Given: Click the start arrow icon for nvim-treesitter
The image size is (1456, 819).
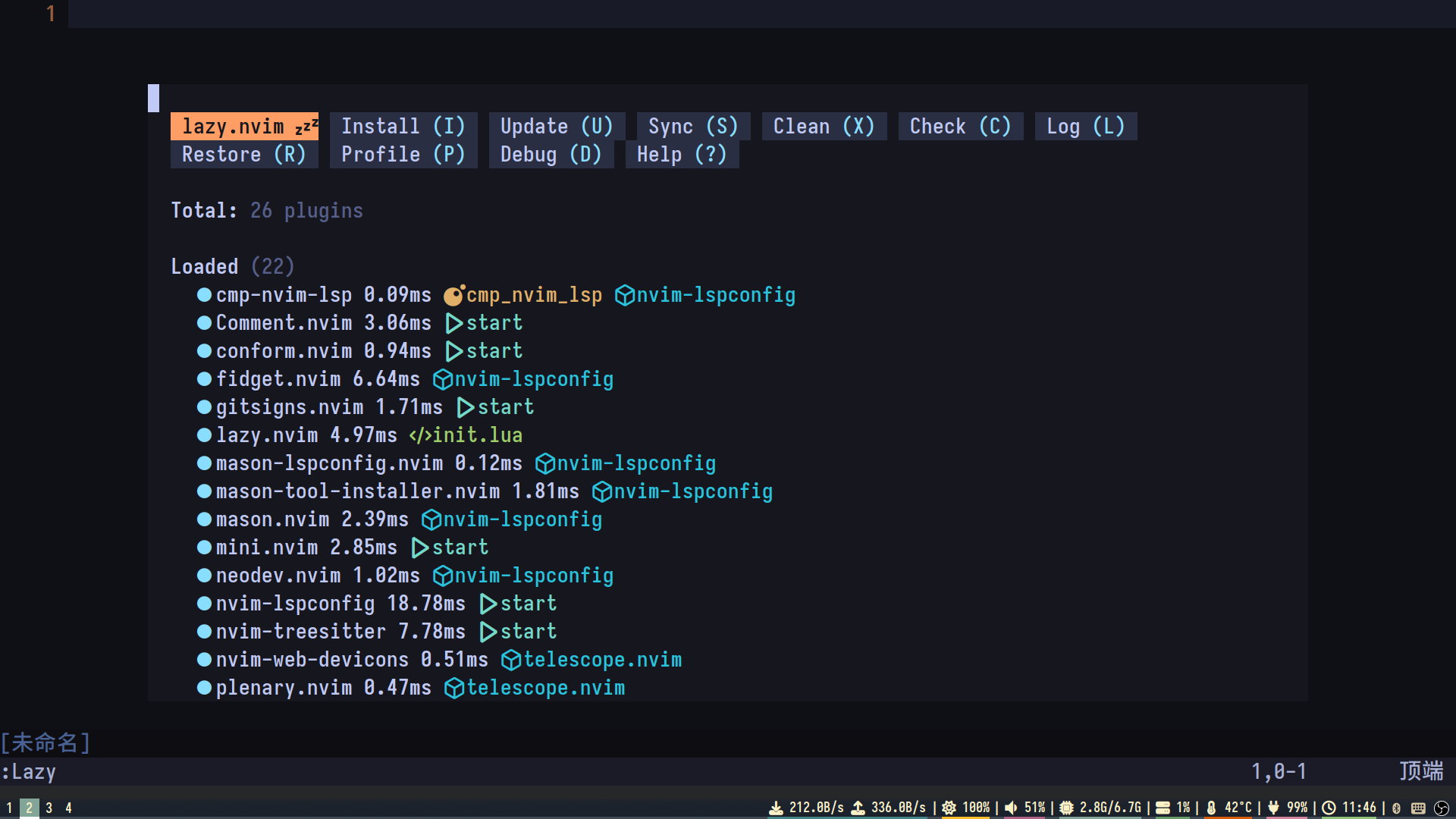Looking at the screenshot, I should click(488, 632).
